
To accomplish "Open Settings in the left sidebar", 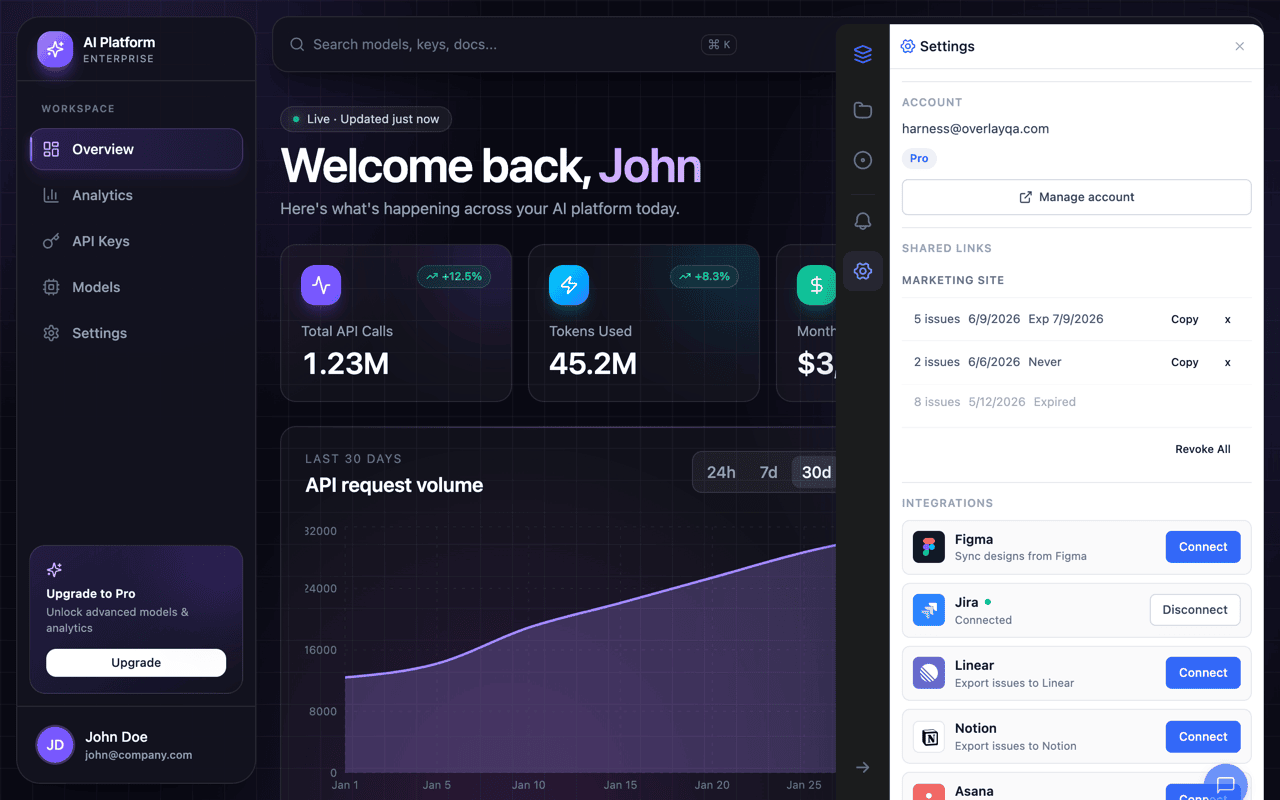I will point(136,333).
